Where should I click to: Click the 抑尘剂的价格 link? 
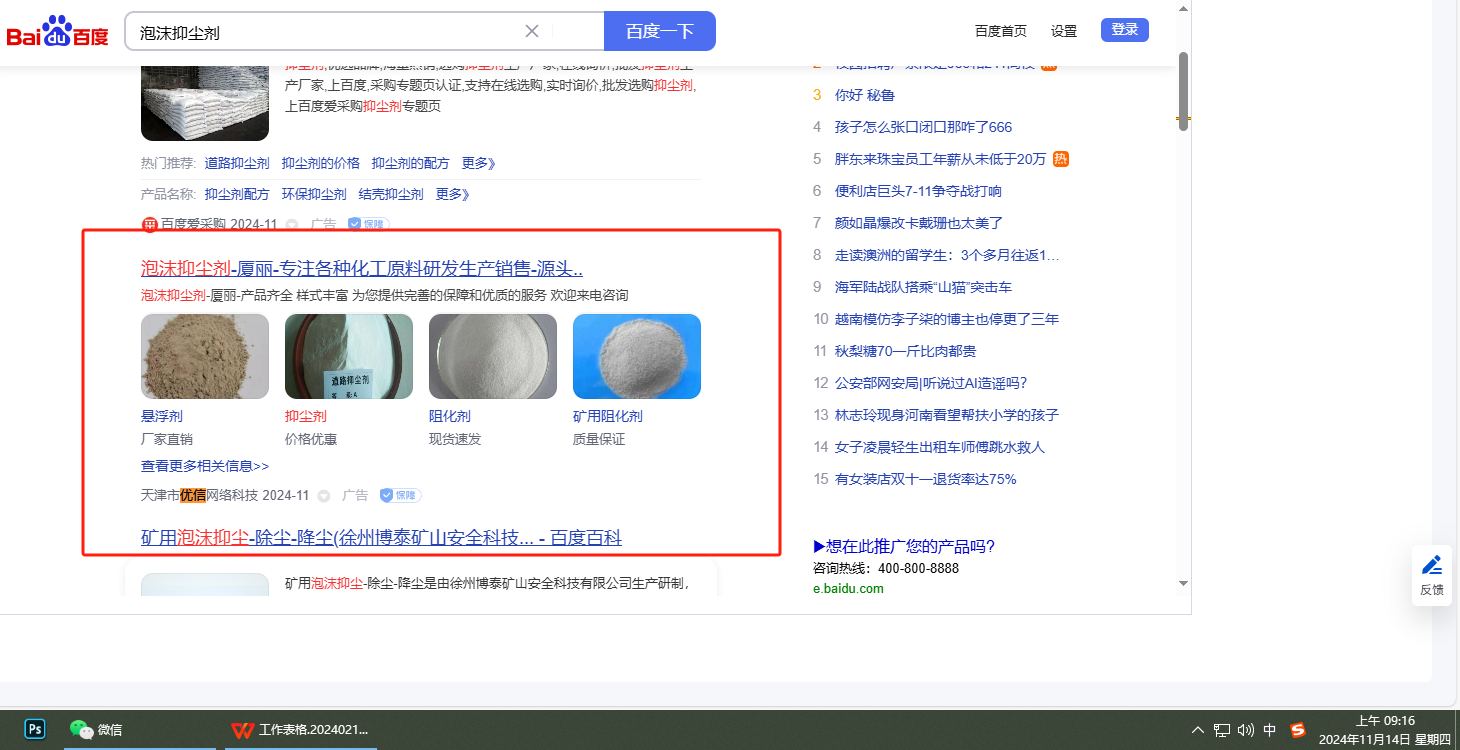[x=321, y=163]
